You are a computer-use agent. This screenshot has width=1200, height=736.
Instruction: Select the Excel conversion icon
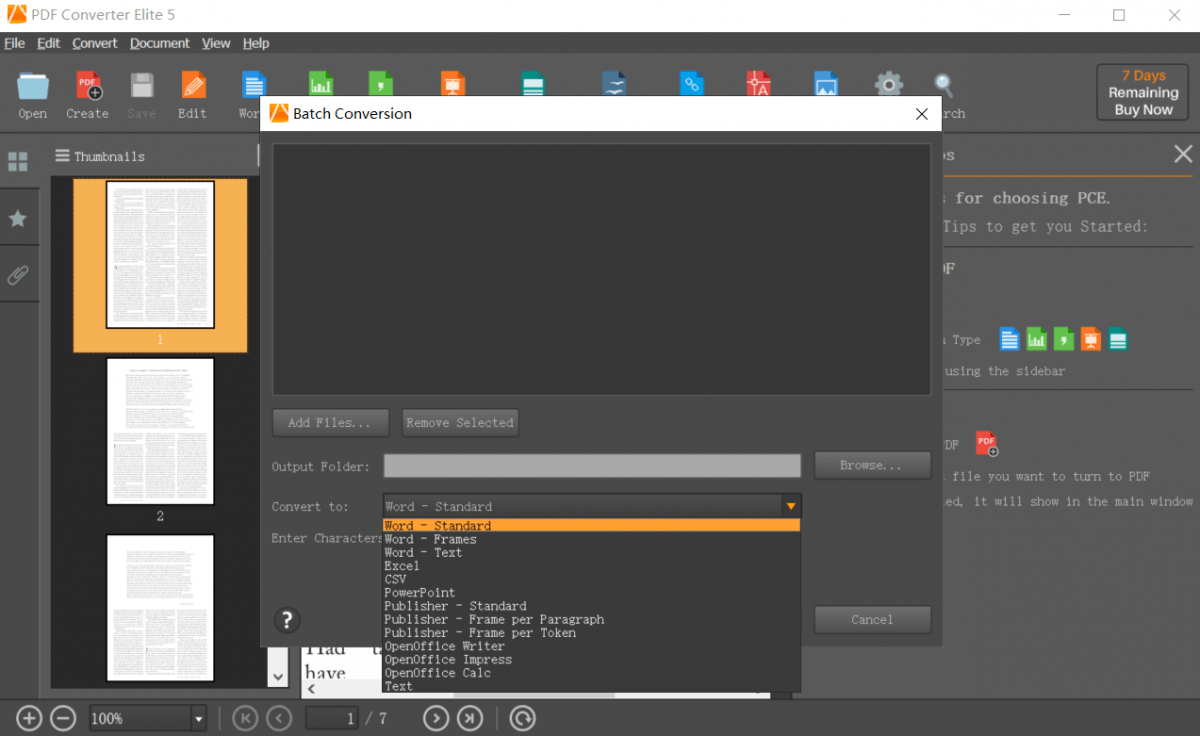tap(321, 84)
